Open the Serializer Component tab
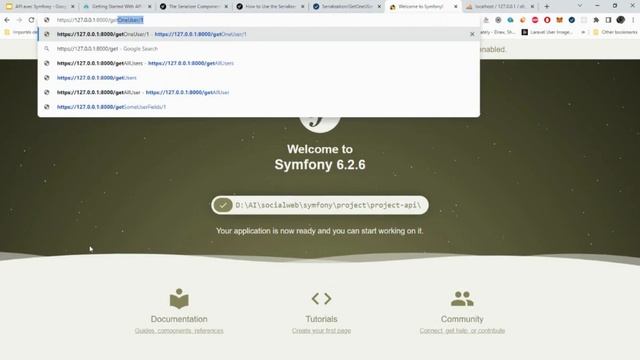The width and height of the screenshot is (640, 360). click(193, 7)
